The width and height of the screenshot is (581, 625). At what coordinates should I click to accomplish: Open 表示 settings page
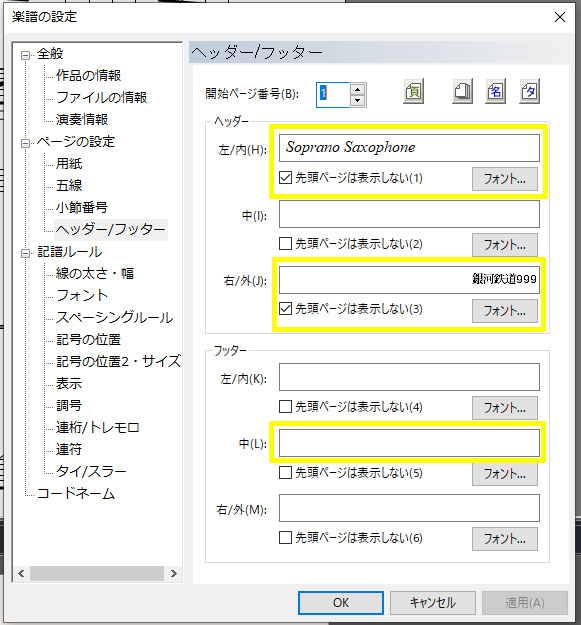click(x=69, y=383)
